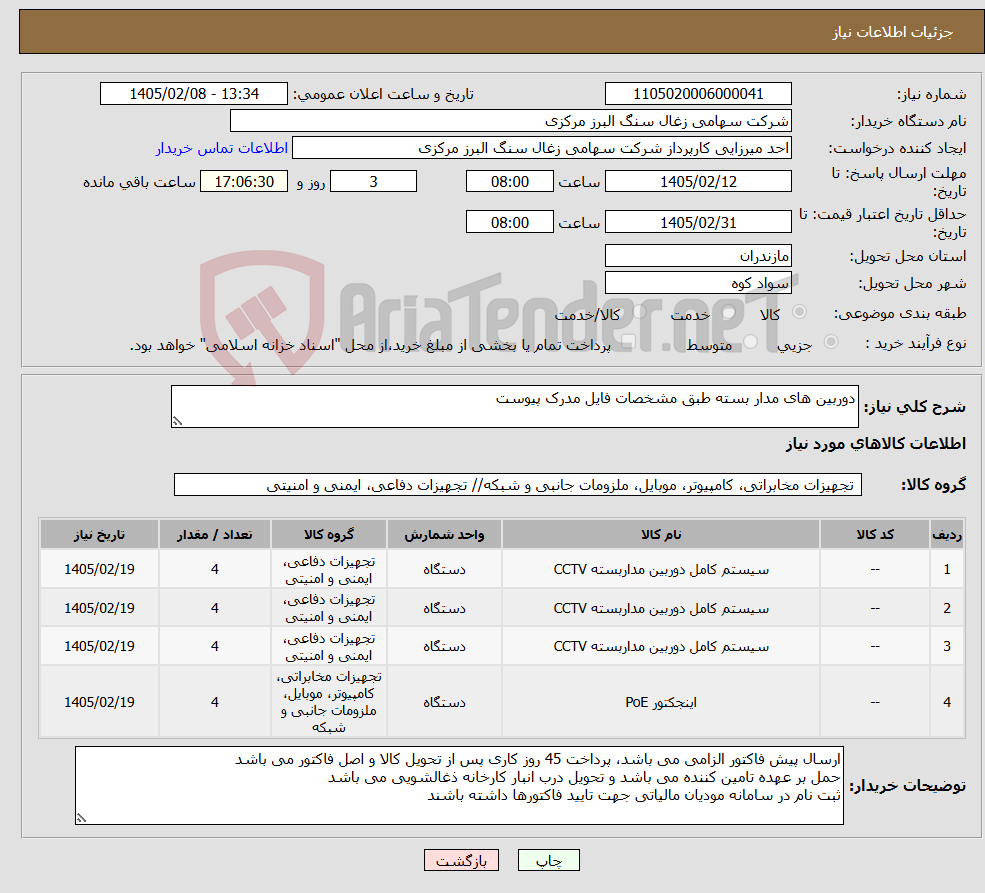Click the response deadline date 1405/02/12
The image size is (985, 893).
tap(698, 181)
